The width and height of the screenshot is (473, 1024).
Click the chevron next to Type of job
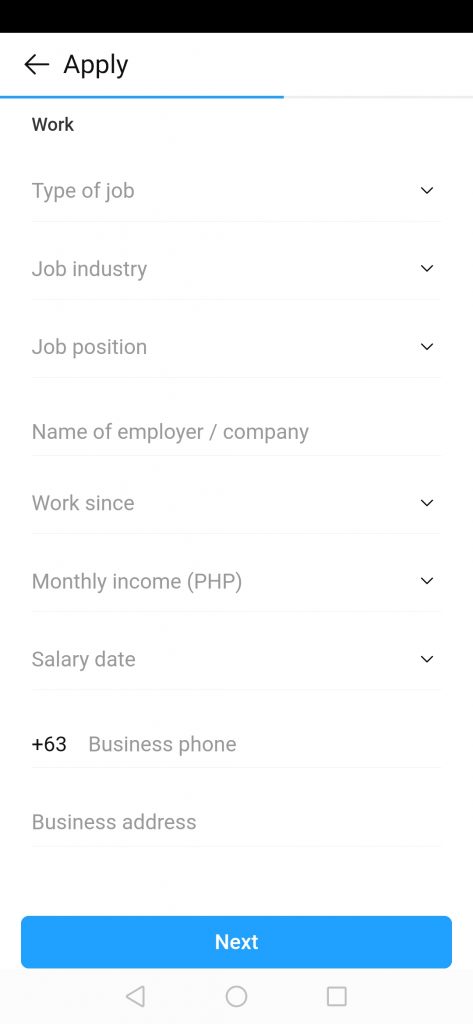427,191
